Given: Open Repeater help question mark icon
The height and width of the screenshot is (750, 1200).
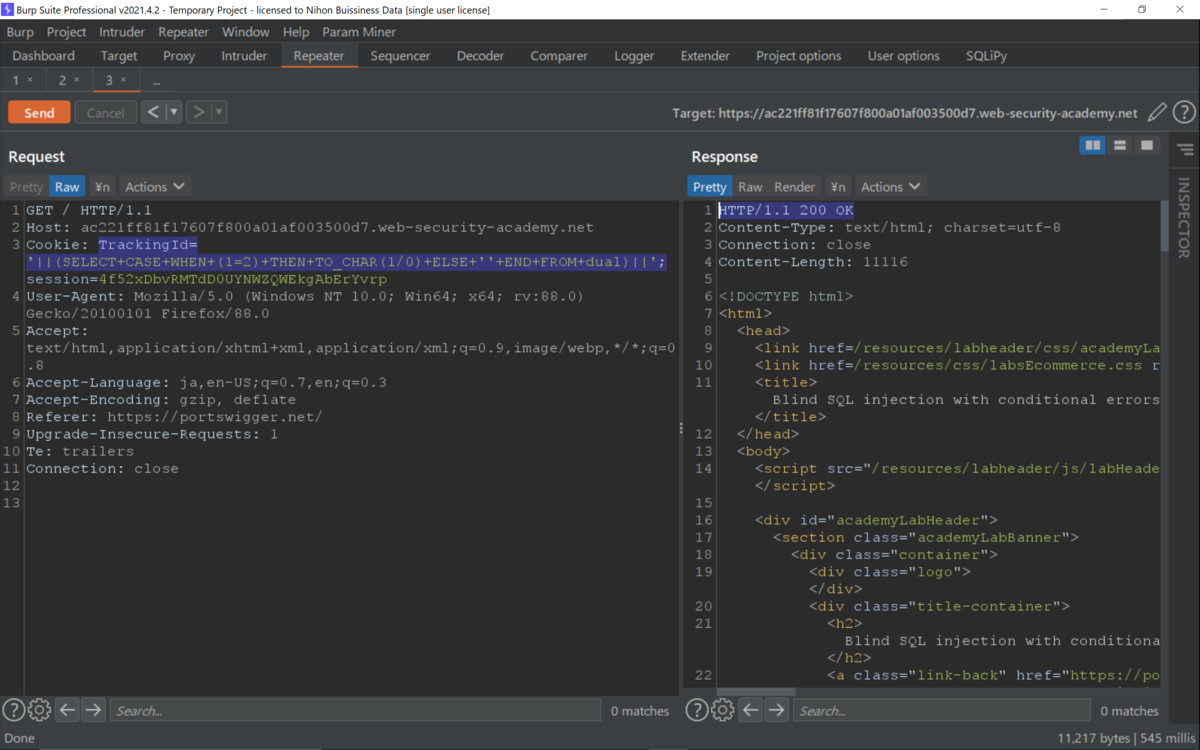Looking at the screenshot, I should (1184, 113).
